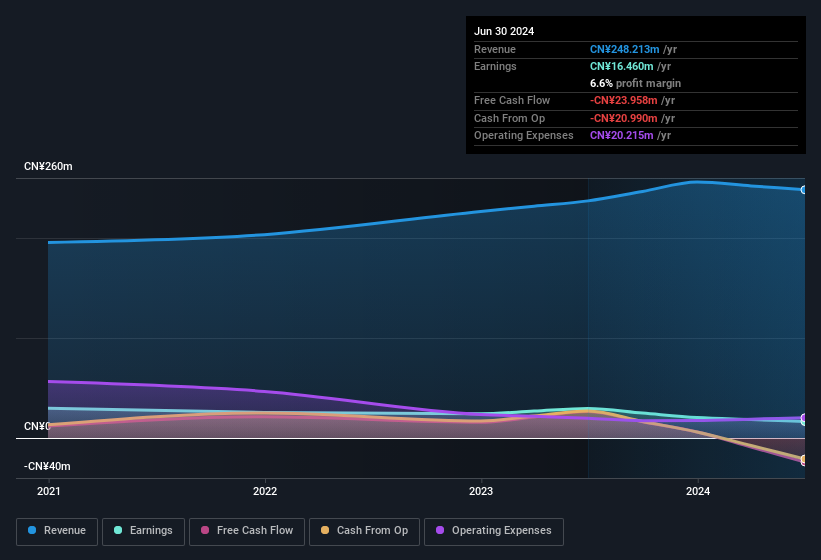This screenshot has height=560, width=821.
Task: Click the -CN¥20.990m cash from op value
Action: click(x=624, y=118)
